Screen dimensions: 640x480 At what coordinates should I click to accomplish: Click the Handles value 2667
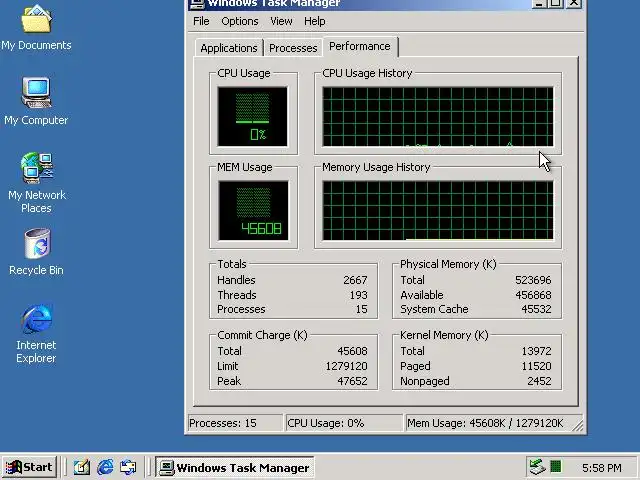(x=355, y=280)
